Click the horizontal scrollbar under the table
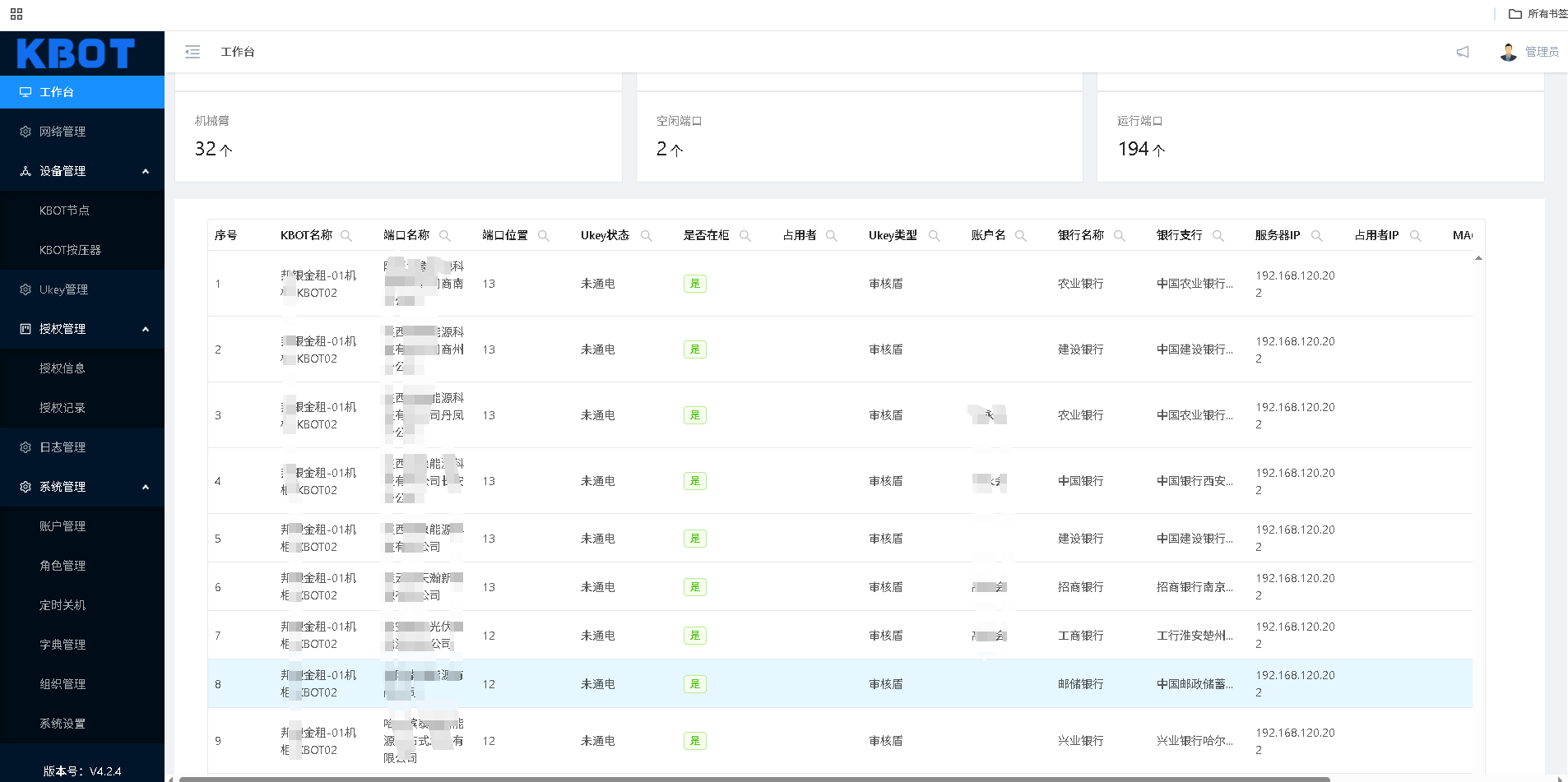The width and height of the screenshot is (1568, 782). click(754, 779)
